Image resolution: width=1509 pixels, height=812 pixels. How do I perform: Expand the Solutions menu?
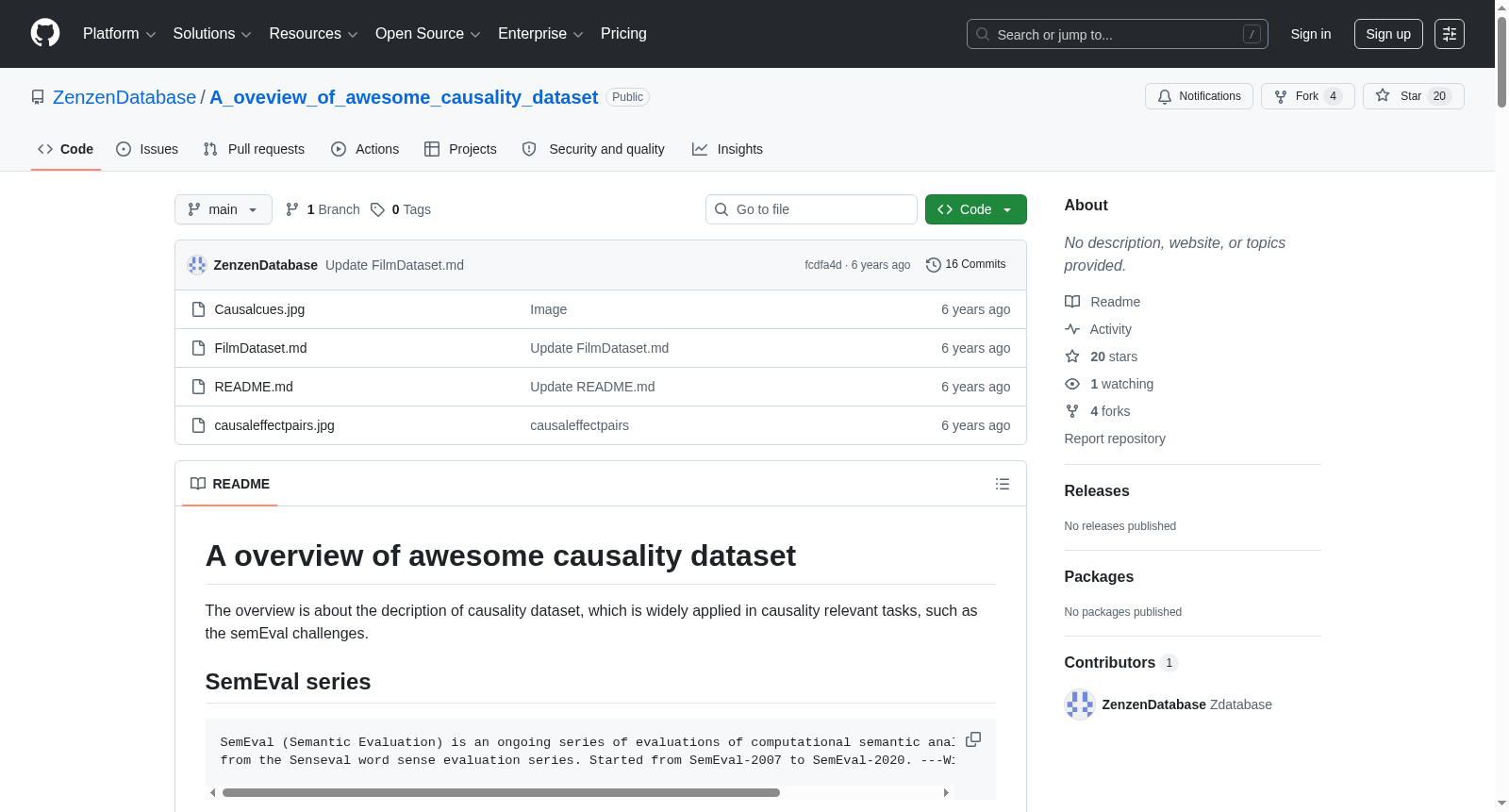click(212, 34)
